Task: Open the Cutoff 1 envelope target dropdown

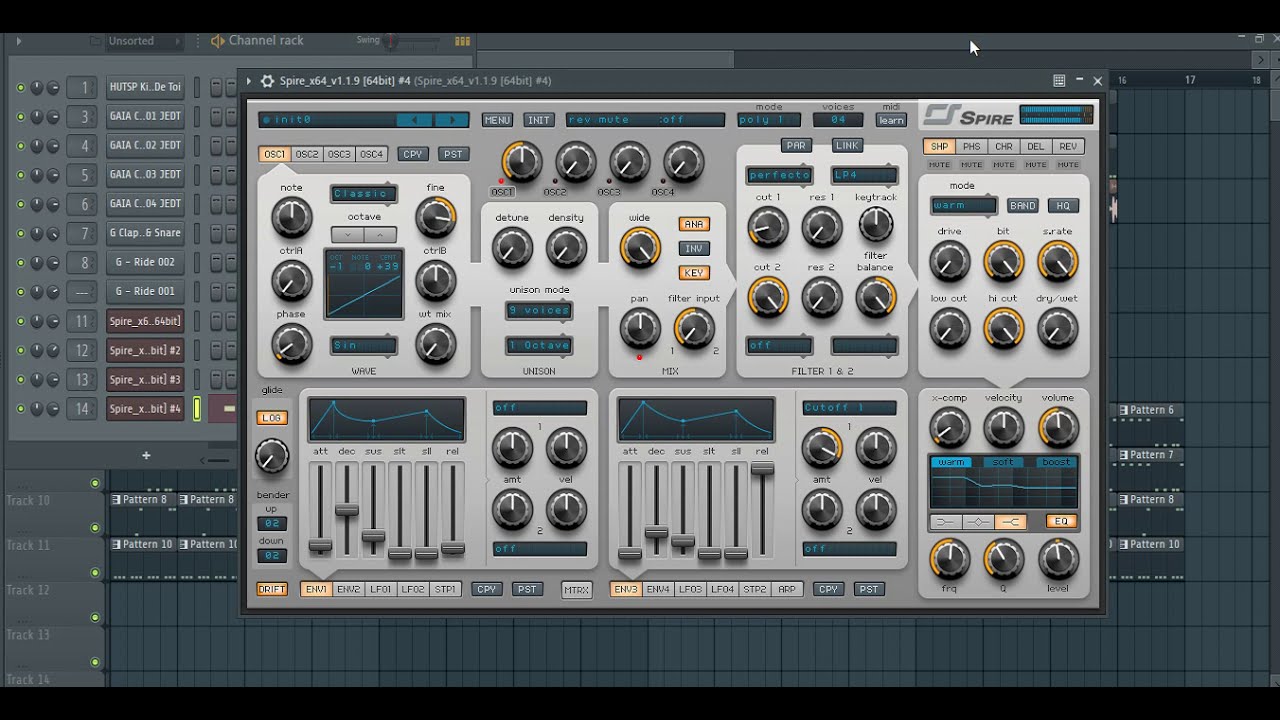Action: coord(849,408)
